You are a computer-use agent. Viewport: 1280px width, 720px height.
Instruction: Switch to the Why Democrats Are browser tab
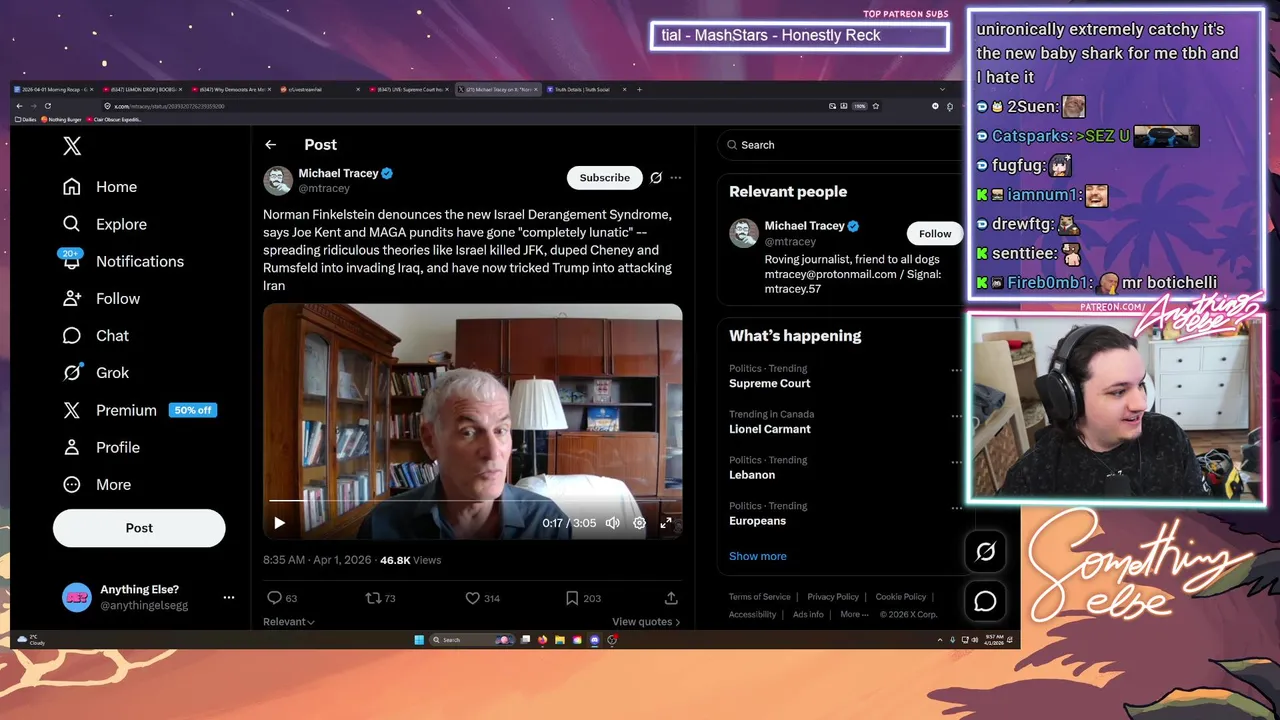231,89
